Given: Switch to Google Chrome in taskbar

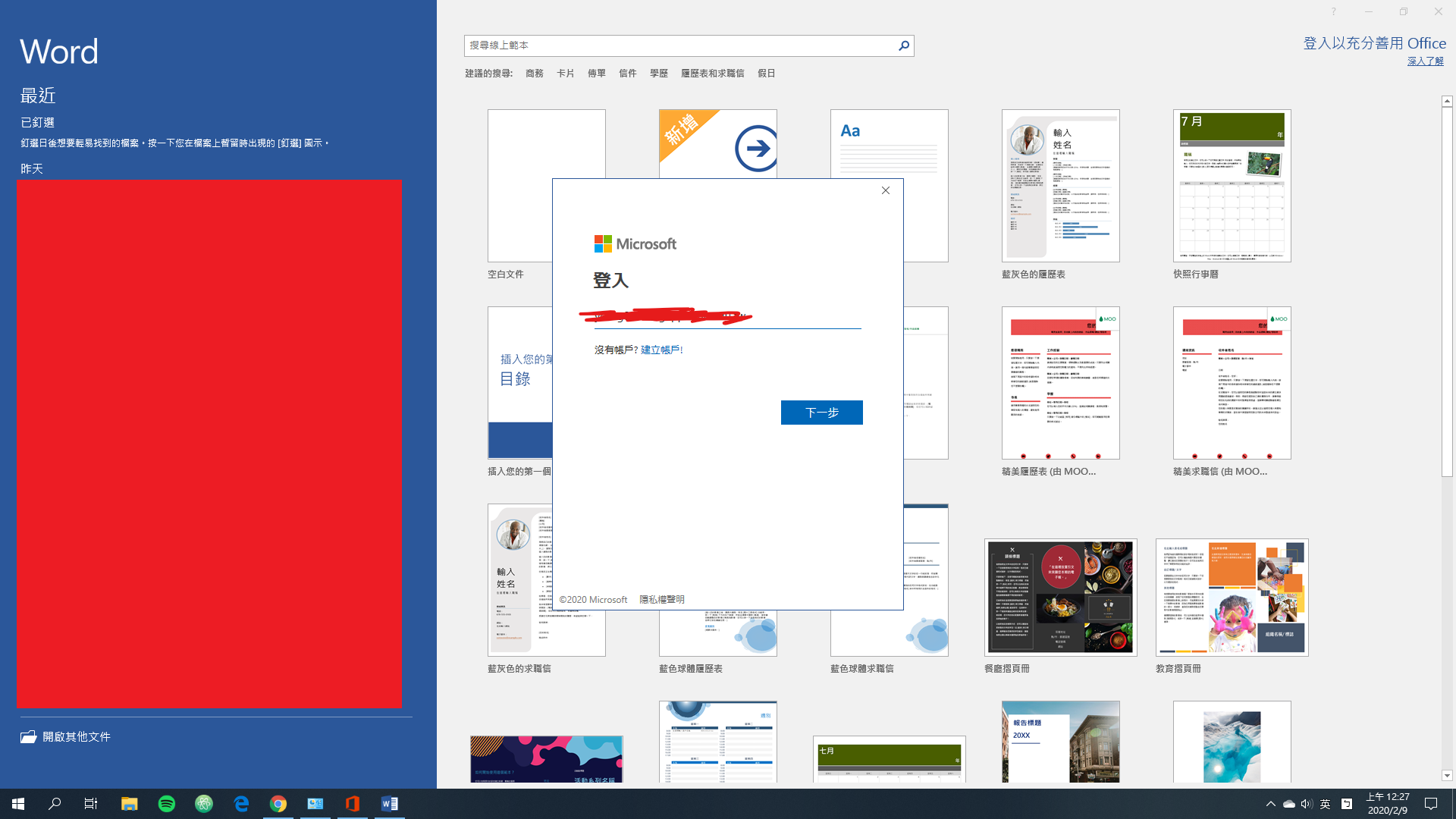Looking at the screenshot, I should click(278, 804).
